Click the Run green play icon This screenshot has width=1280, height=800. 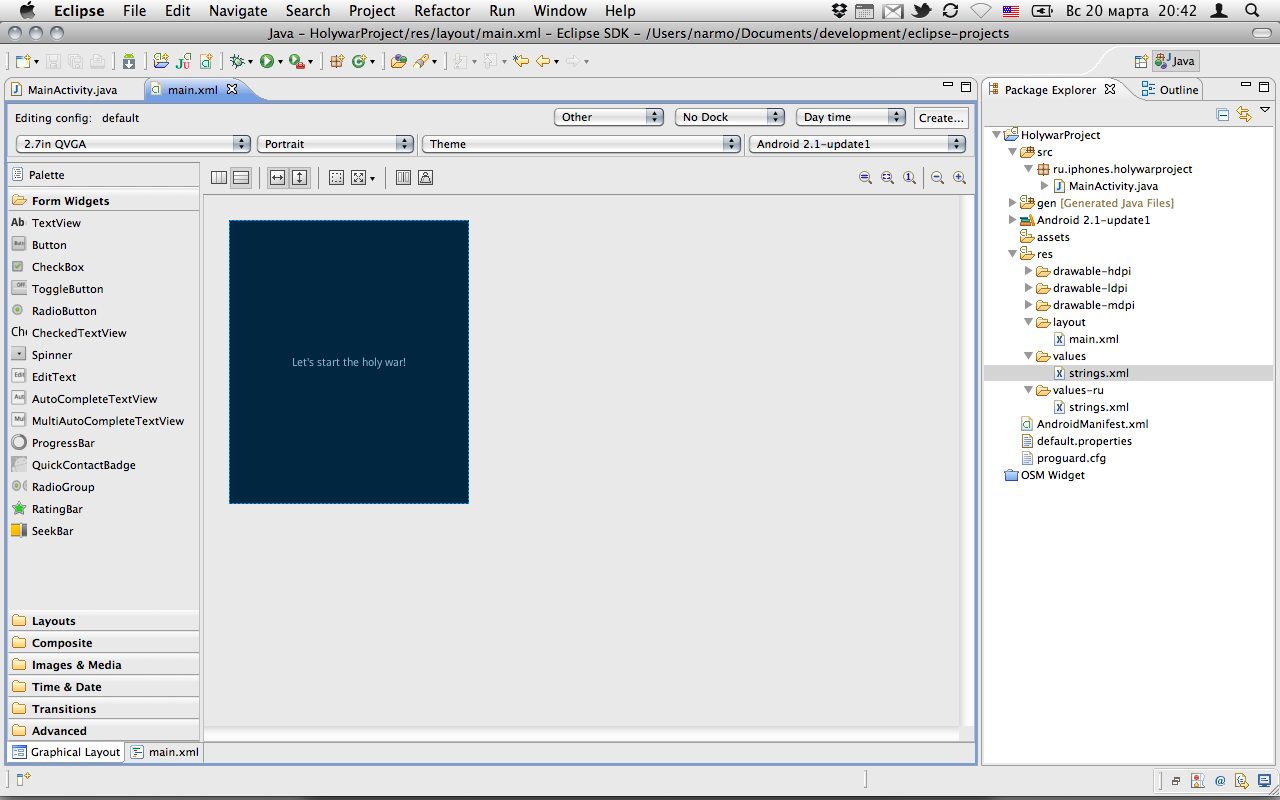267,62
